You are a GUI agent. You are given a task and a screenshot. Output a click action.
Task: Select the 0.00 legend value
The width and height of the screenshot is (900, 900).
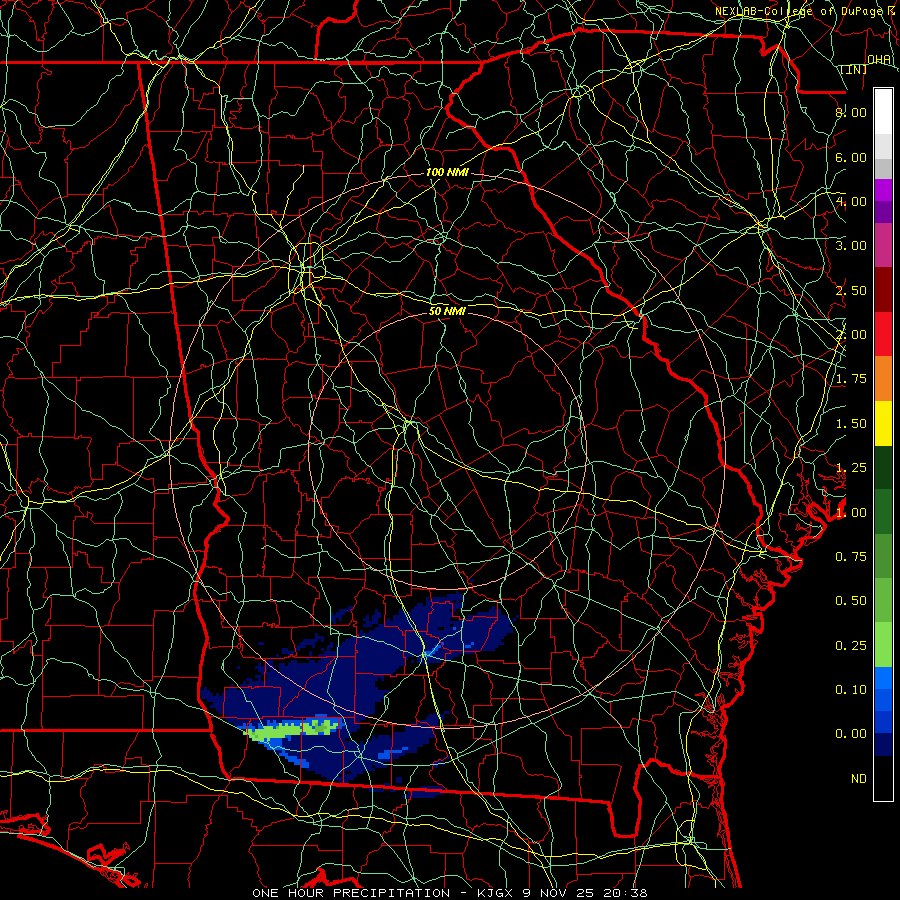pyautogui.click(x=851, y=734)
